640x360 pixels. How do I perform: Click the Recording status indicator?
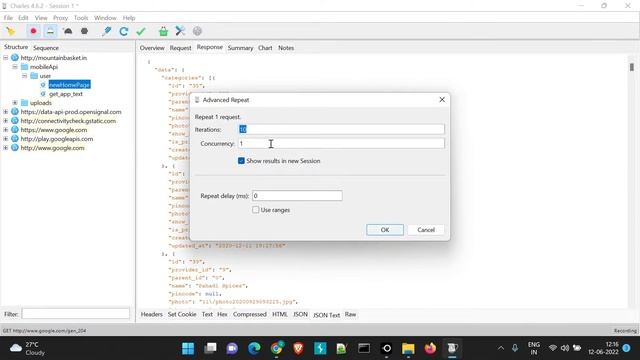point(625,331)
